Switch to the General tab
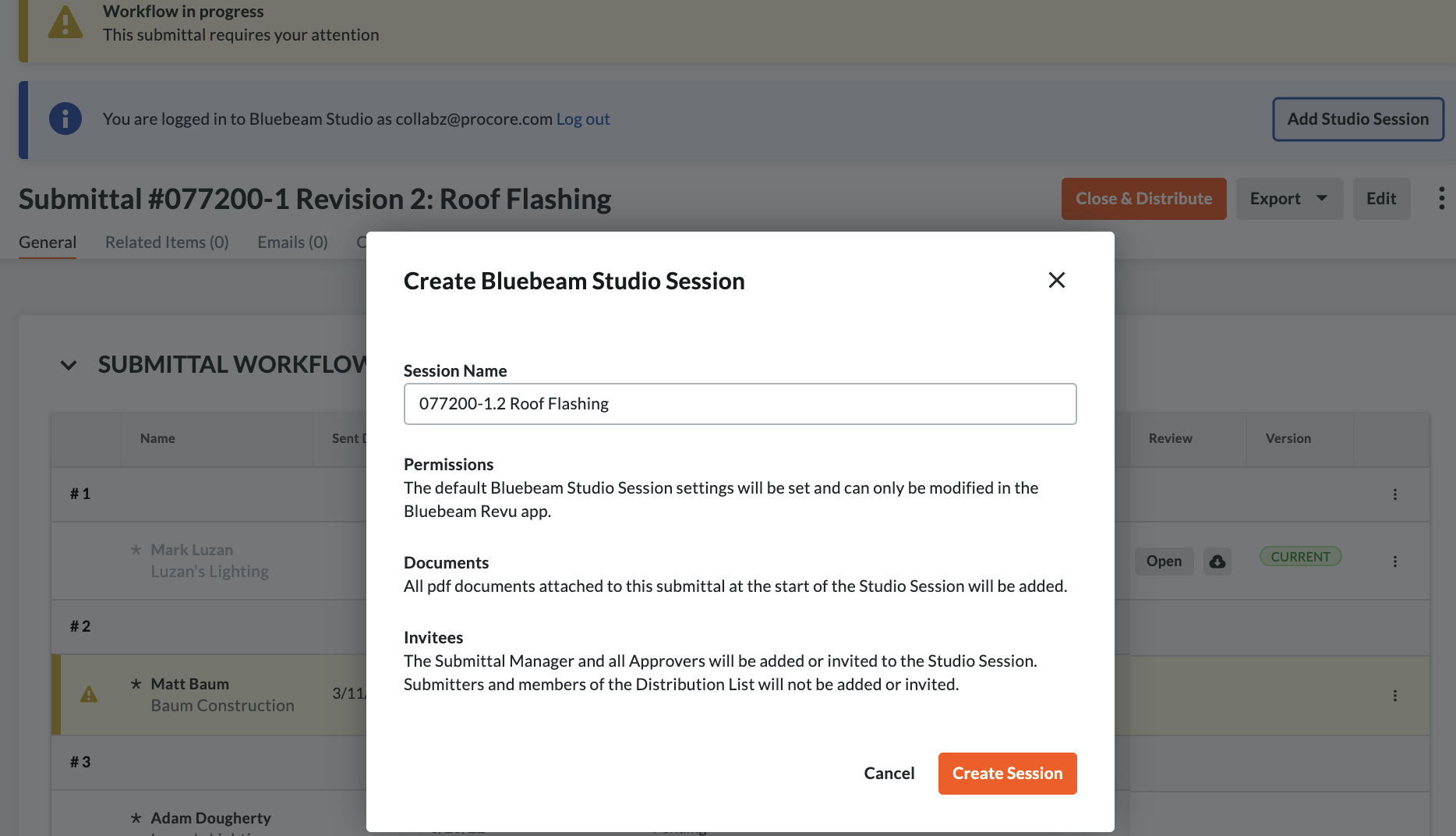This screenshot has width=1456, height=836. (x=48, y=243)
